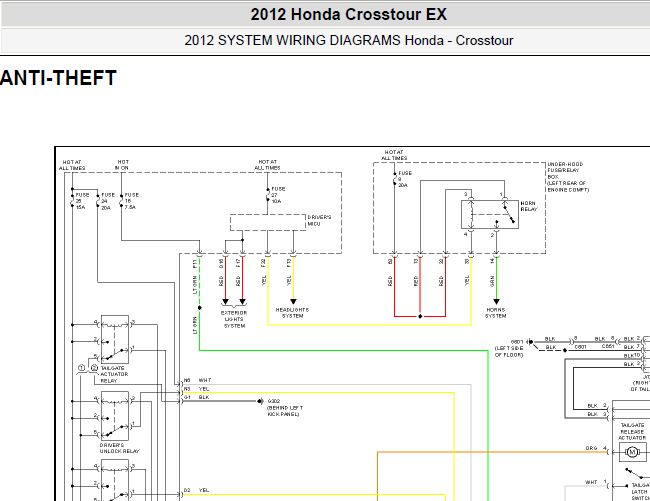Click the N3 YEL connector label

click(x=196, y=389)
